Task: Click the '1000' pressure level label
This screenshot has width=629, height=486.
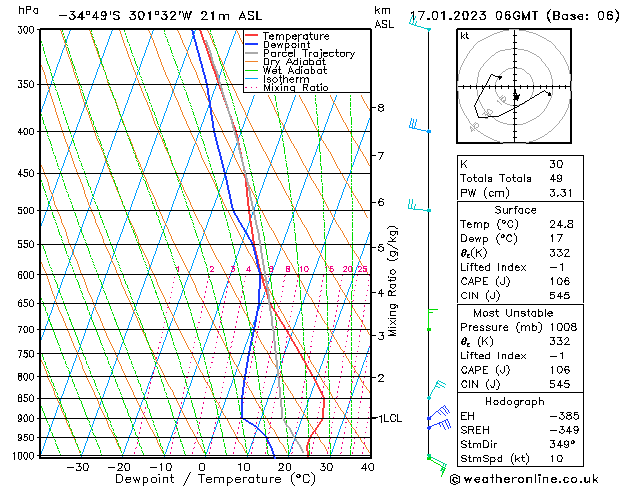Action: click(25, 456)
